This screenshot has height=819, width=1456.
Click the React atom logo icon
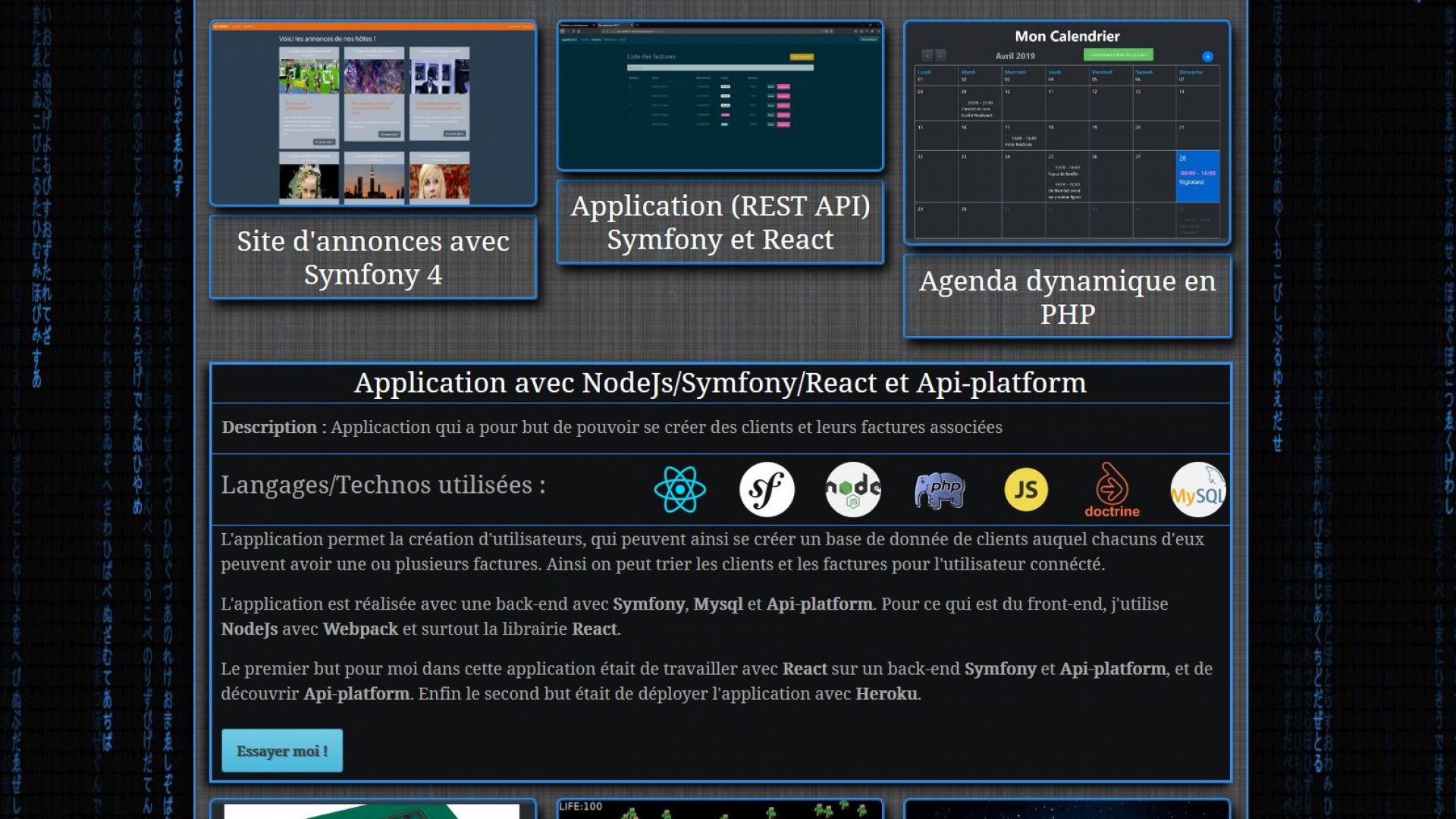[679, 490]
